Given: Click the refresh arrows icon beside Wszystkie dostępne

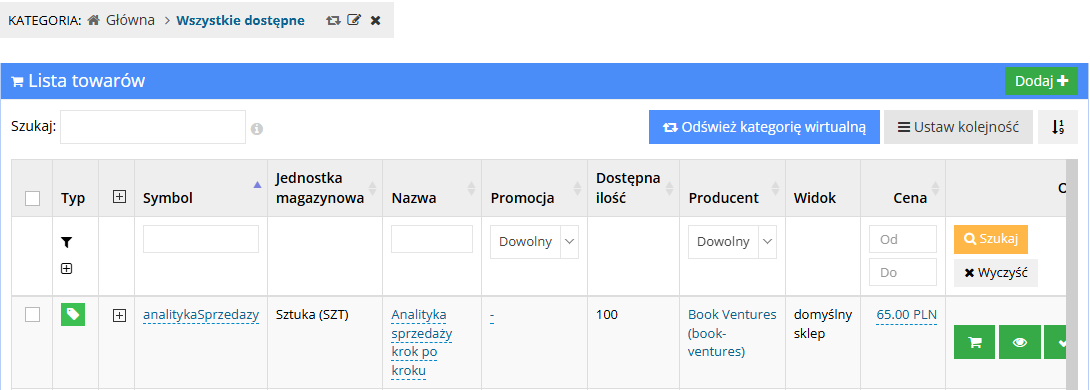Looking at the screenshot, I should pos(333,20).
